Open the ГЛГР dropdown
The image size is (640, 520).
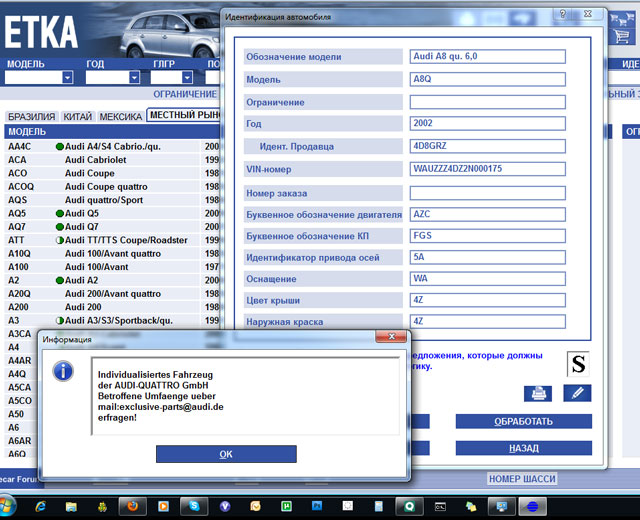click(x=186, y=77)
